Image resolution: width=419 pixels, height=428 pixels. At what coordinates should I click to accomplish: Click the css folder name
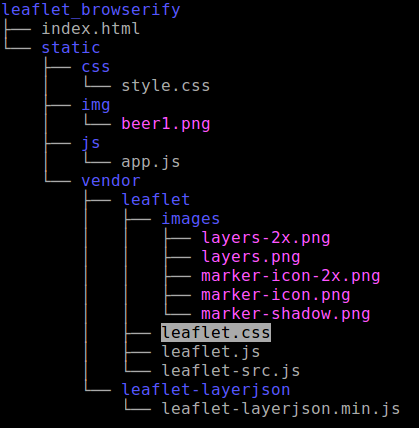96,67
